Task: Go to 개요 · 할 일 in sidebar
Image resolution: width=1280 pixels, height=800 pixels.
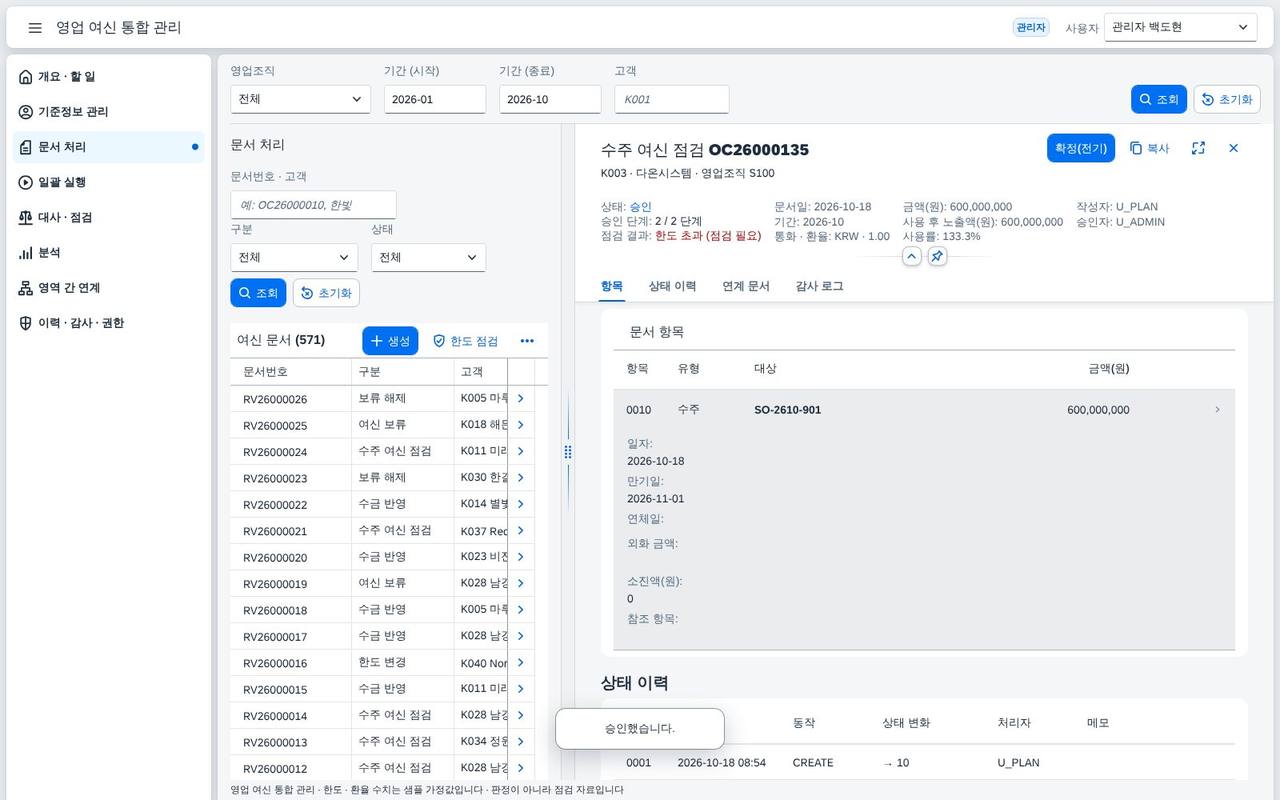Action: click(108, 77)
